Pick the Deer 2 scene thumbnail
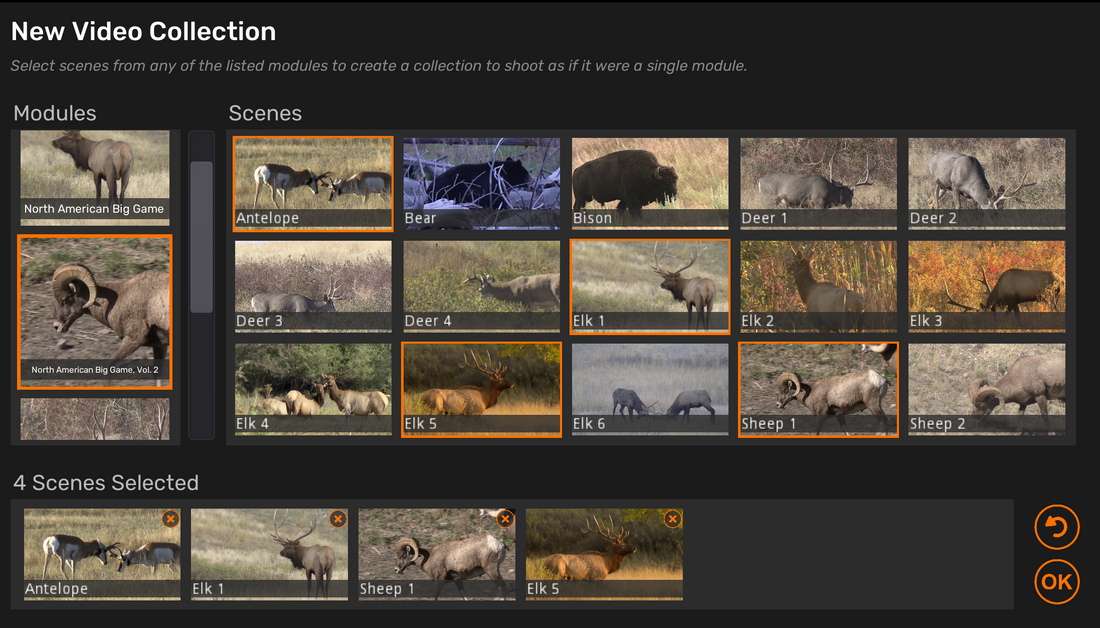Screen dimensions: 1100x628 tap(986, 184)
